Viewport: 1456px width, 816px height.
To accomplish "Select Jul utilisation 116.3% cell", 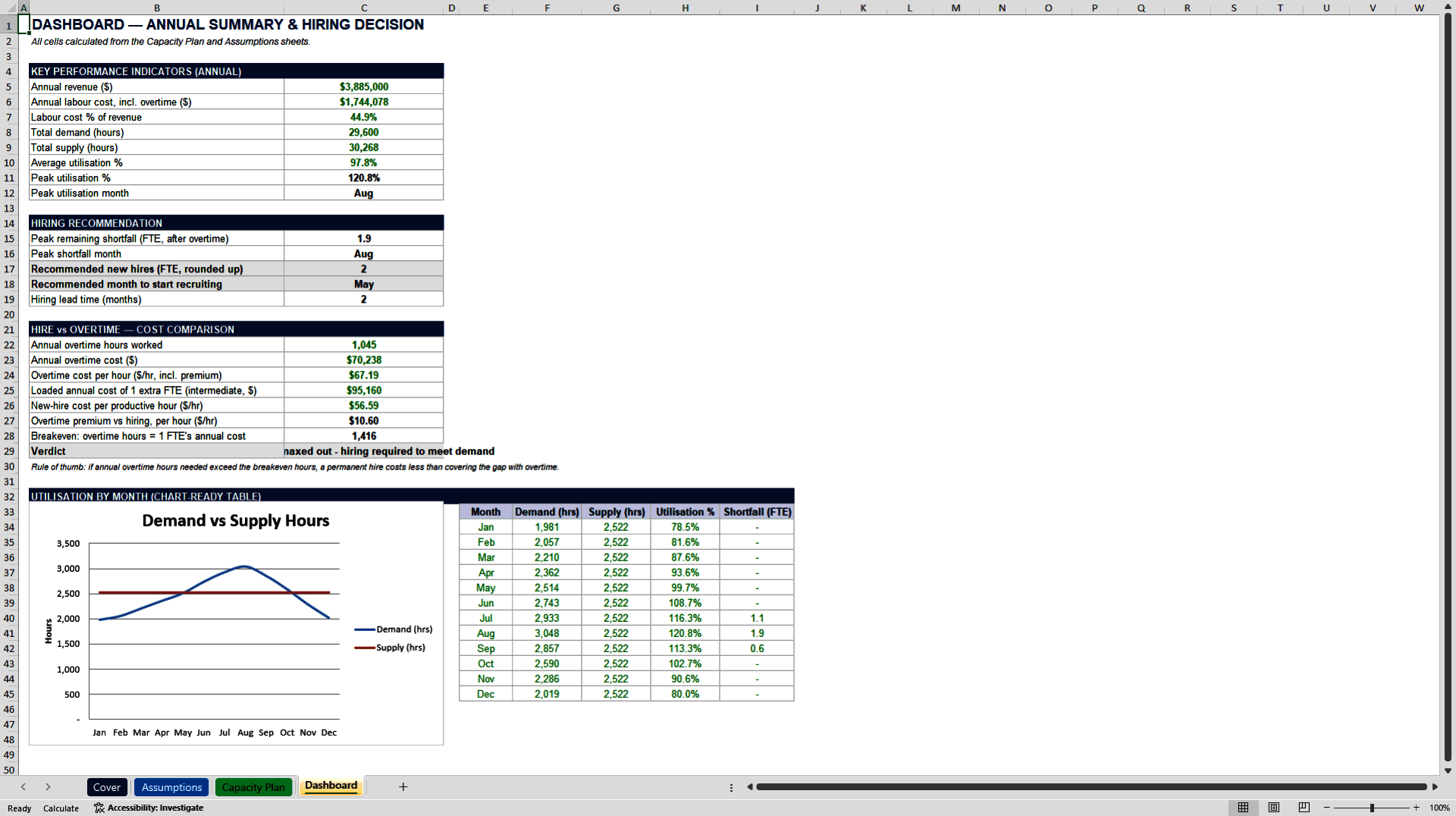I will tap(685, 618).
